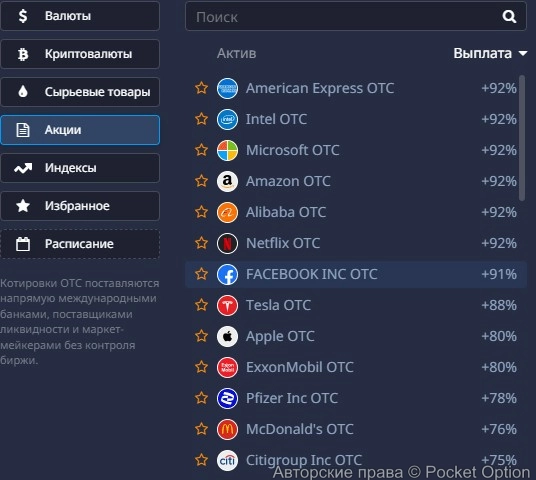
Task: Click the Intel logo icon
Action: [227, 119]
